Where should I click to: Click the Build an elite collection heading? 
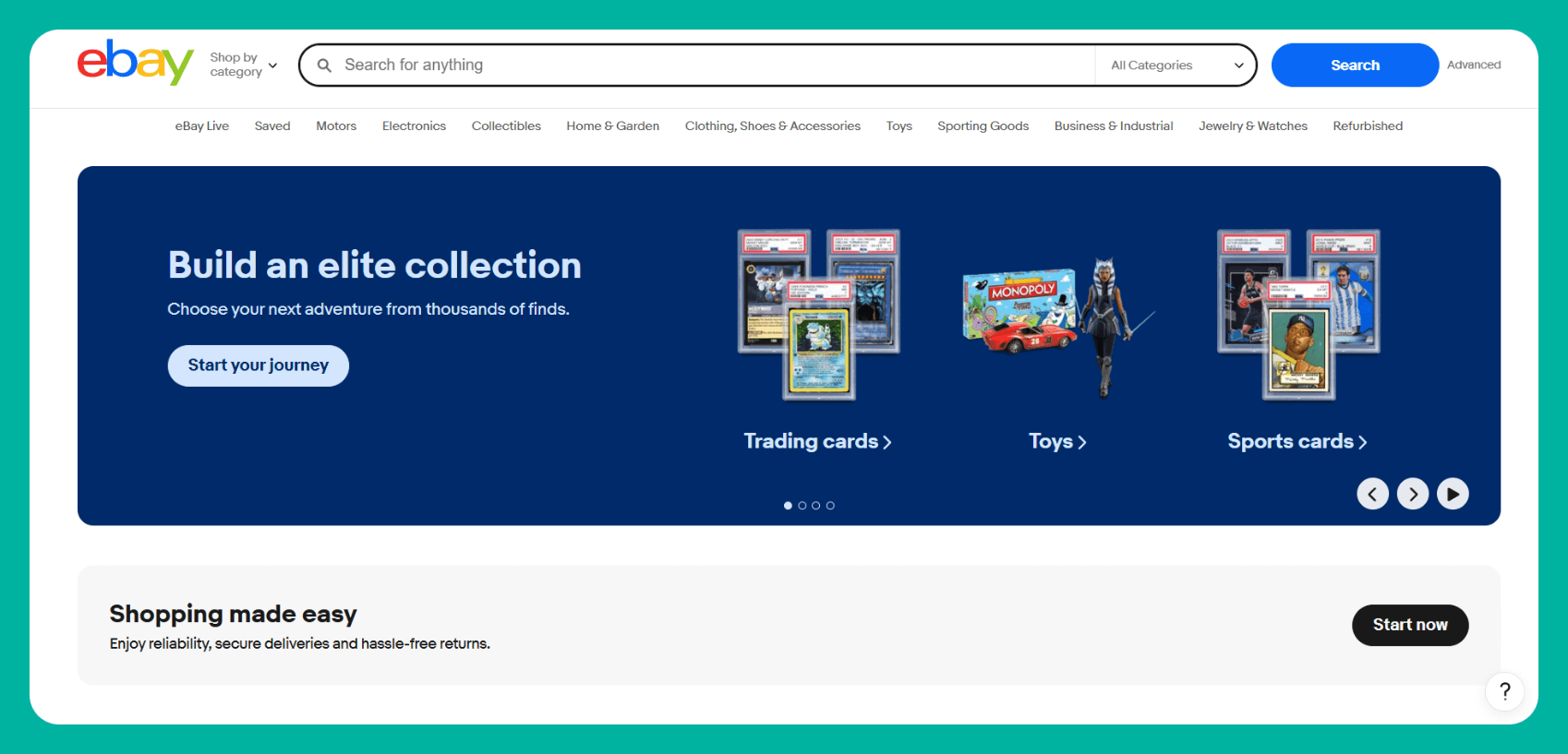coord(374,266)
